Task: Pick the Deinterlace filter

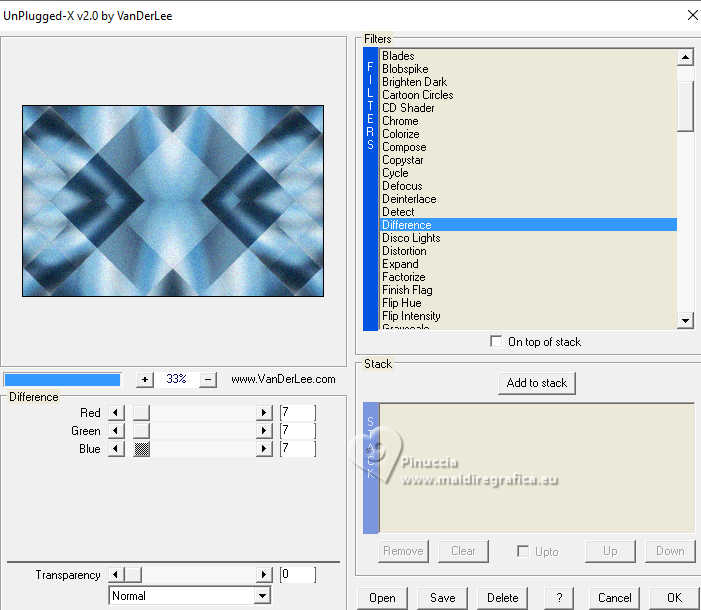Action: (x=528, y=199)
